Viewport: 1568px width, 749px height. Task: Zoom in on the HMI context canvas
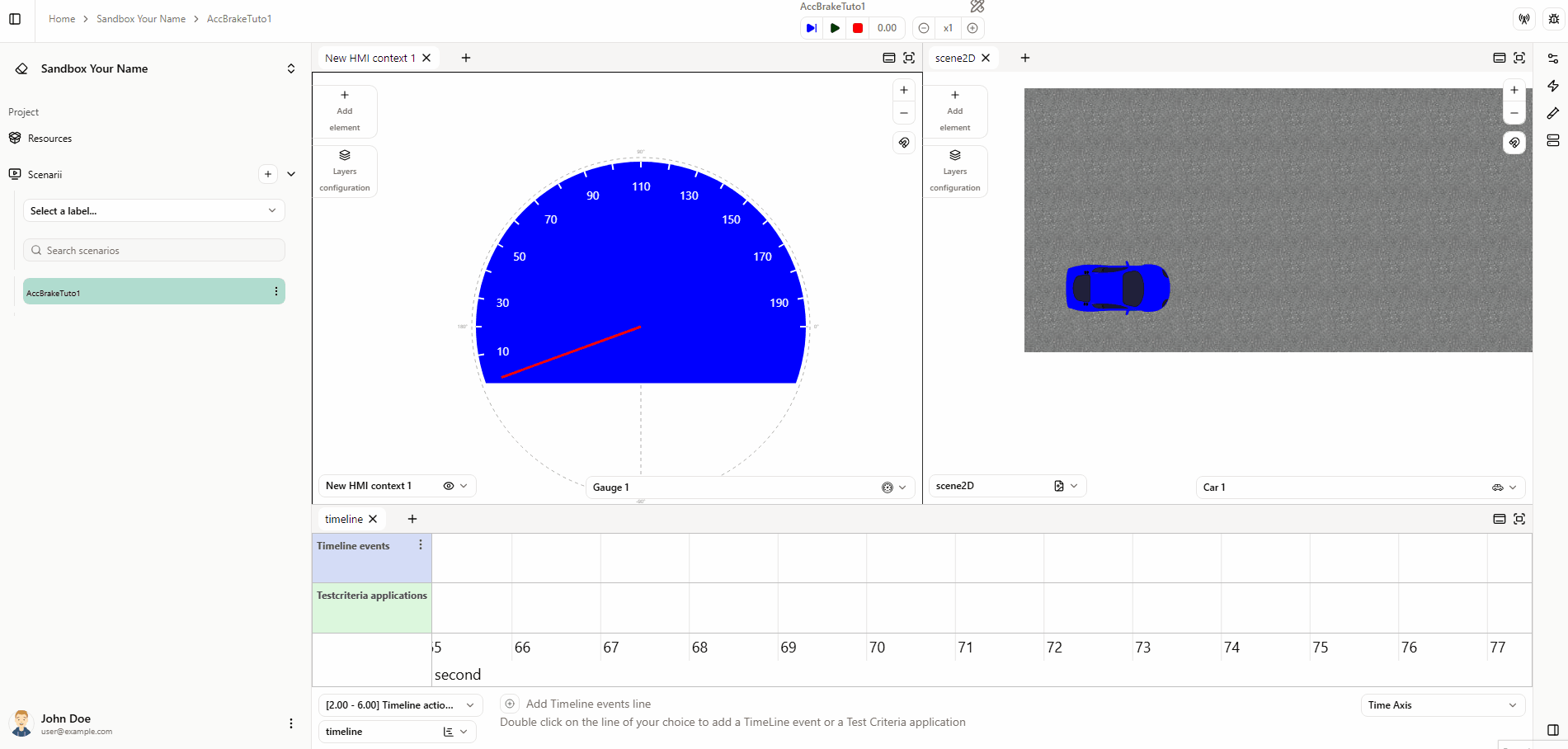tap(904, 91)
